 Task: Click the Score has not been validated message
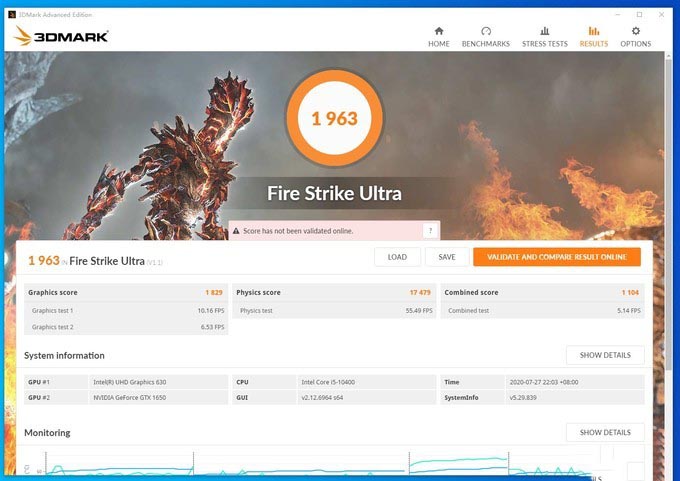tap(298, 231)
